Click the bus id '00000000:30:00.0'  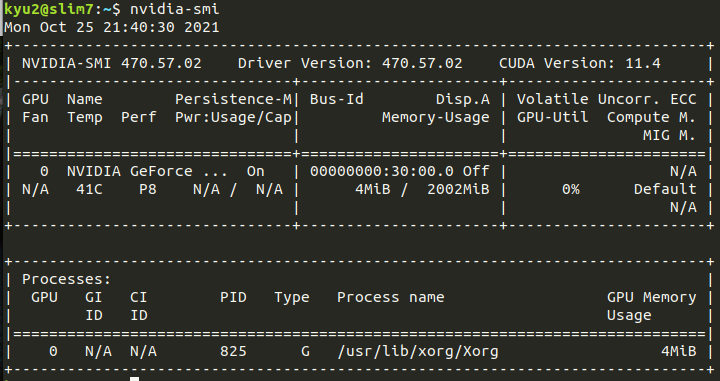tap(382, 171)
